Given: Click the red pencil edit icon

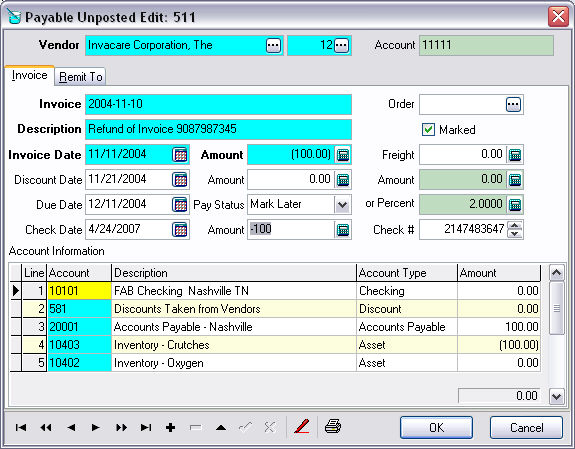Looking at the screenshot, I should [x=302, y=427].
